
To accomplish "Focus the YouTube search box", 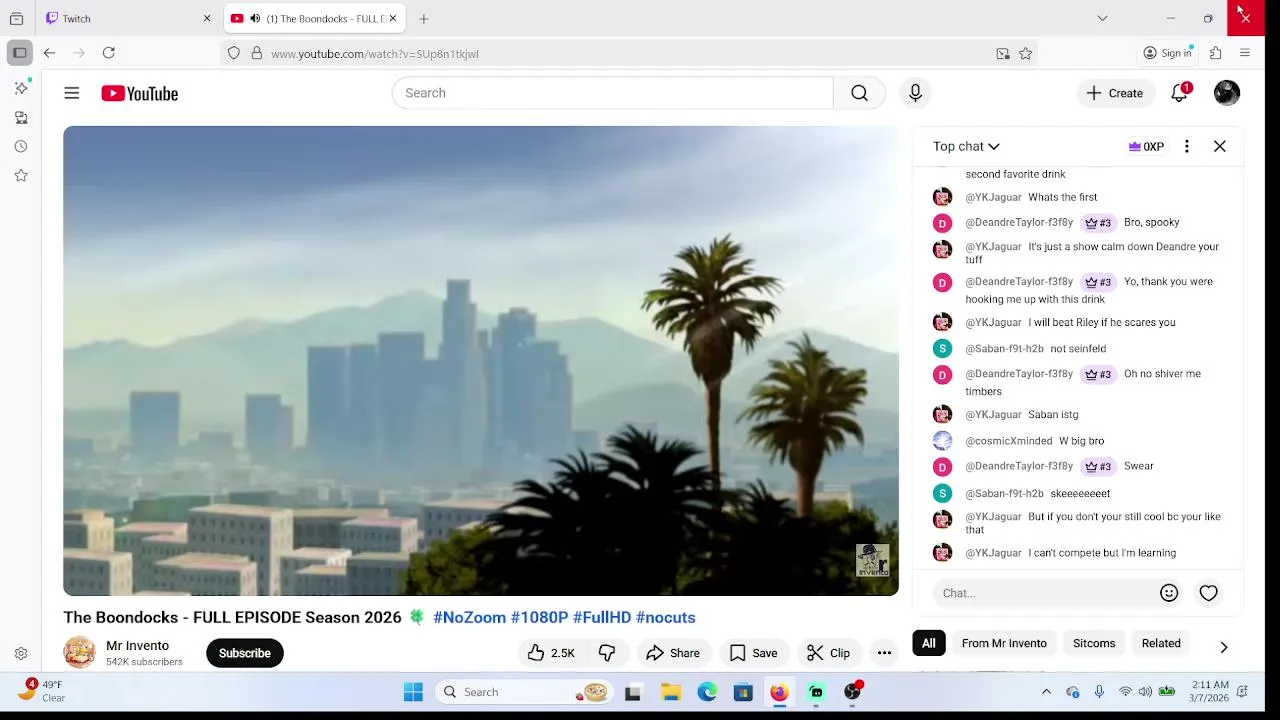I will (612, 93).
